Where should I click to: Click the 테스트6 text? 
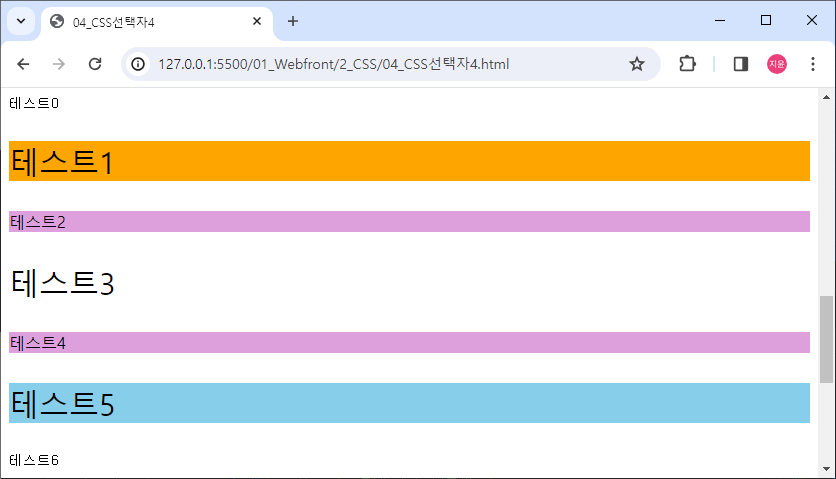(34, 460)
